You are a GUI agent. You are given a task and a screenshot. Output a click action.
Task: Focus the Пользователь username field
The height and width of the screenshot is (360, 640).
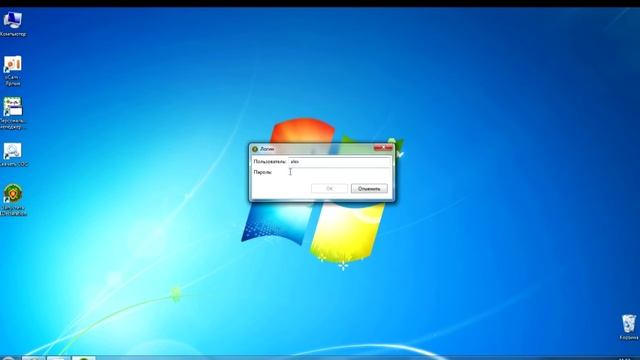pyautogui.click(x=339, y=162)
